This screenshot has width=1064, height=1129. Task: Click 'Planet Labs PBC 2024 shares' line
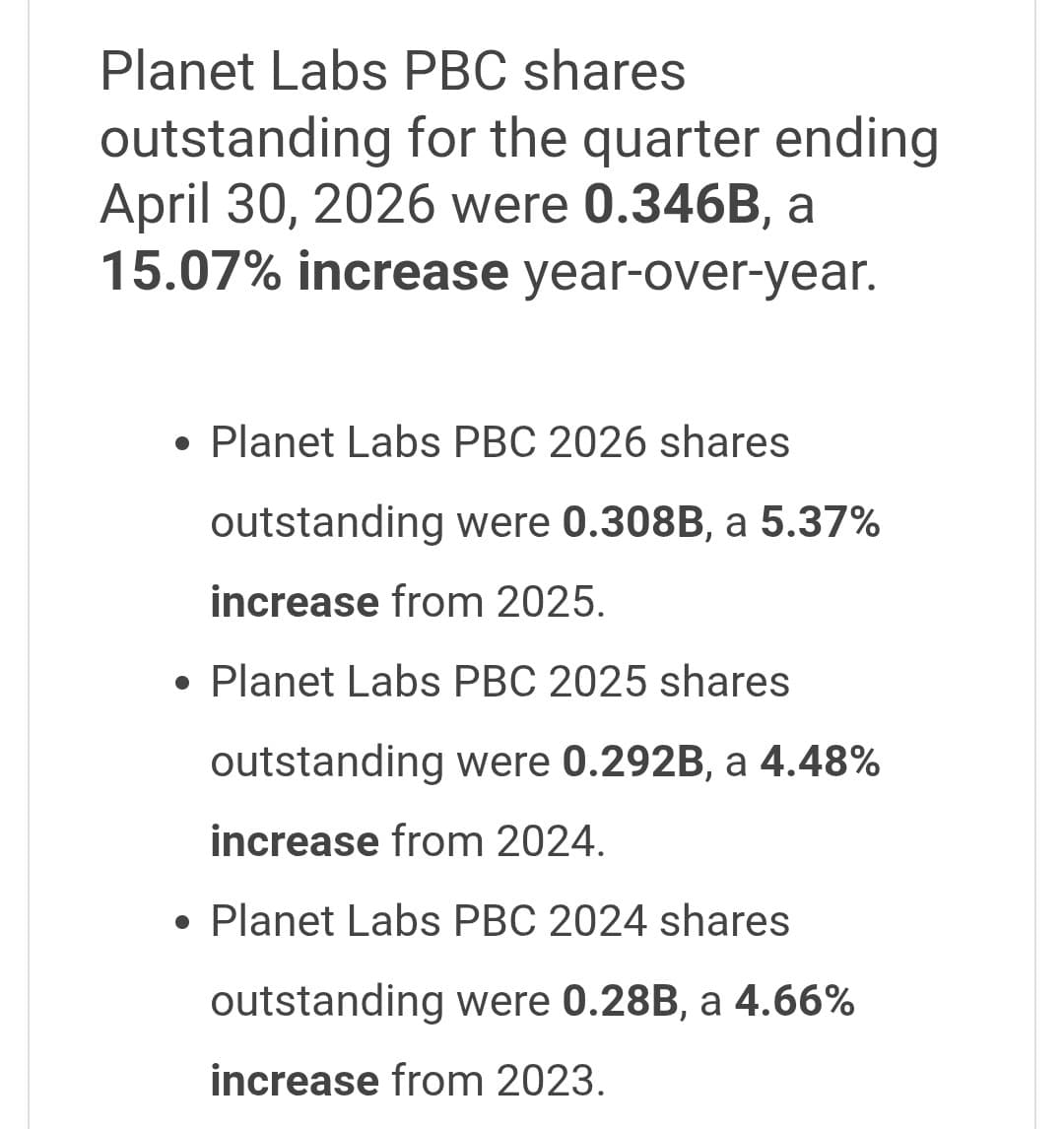pyautogui.click(x=500, y=921)
